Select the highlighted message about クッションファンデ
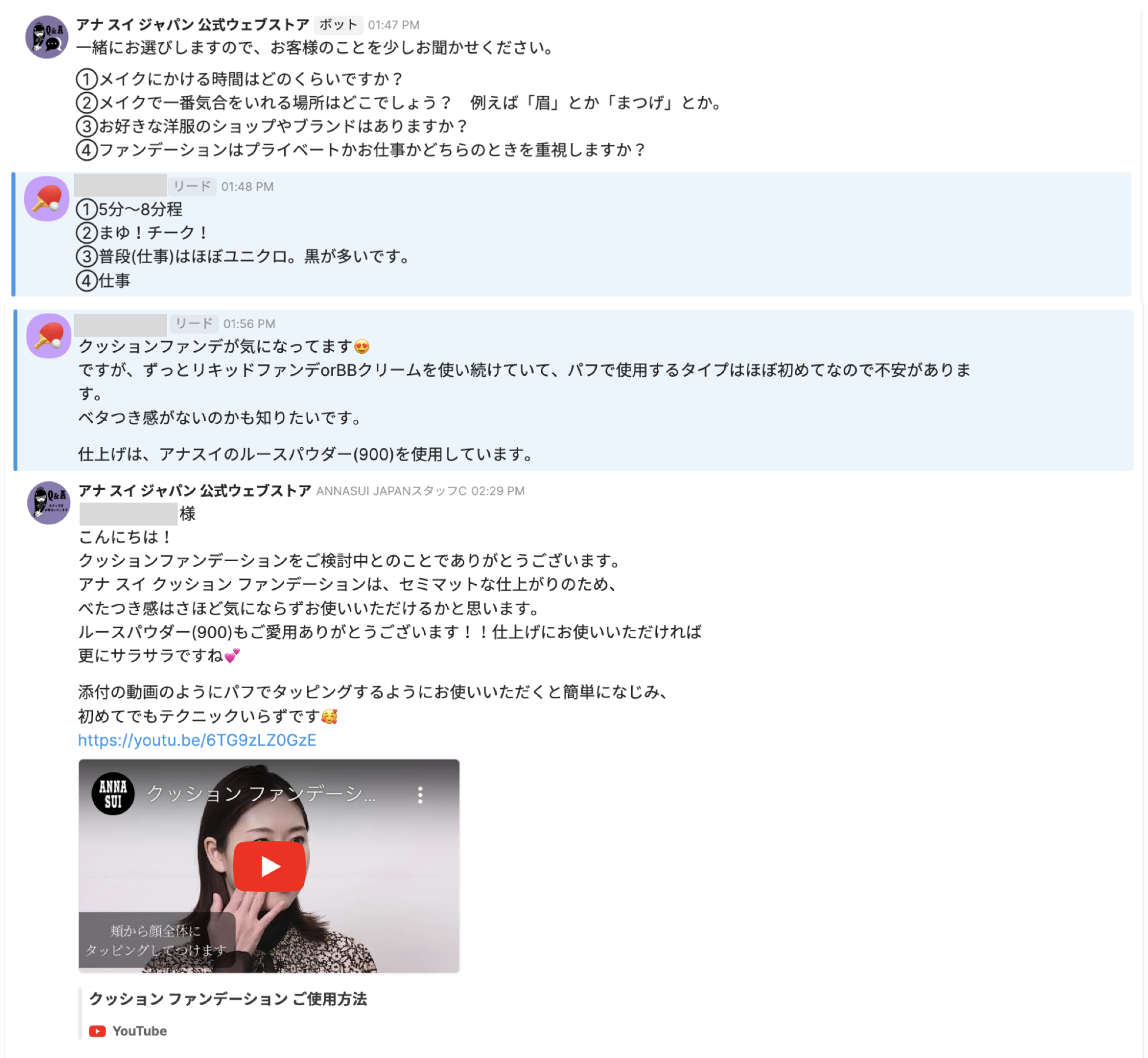The image size is (1148, 1058). click(574, 390)
